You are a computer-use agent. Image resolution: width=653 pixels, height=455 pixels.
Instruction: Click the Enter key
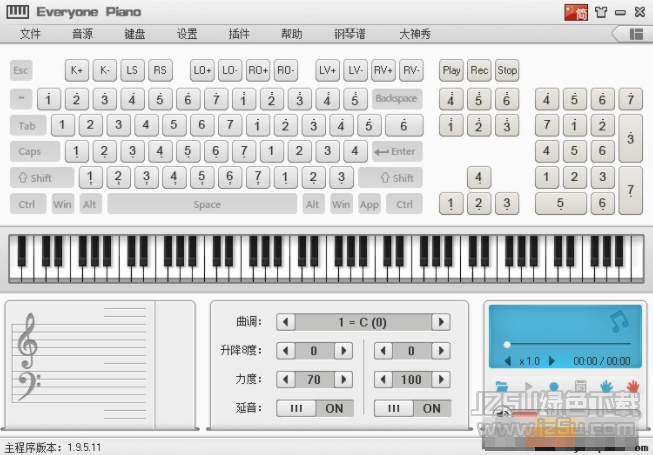tap(397, 152)
